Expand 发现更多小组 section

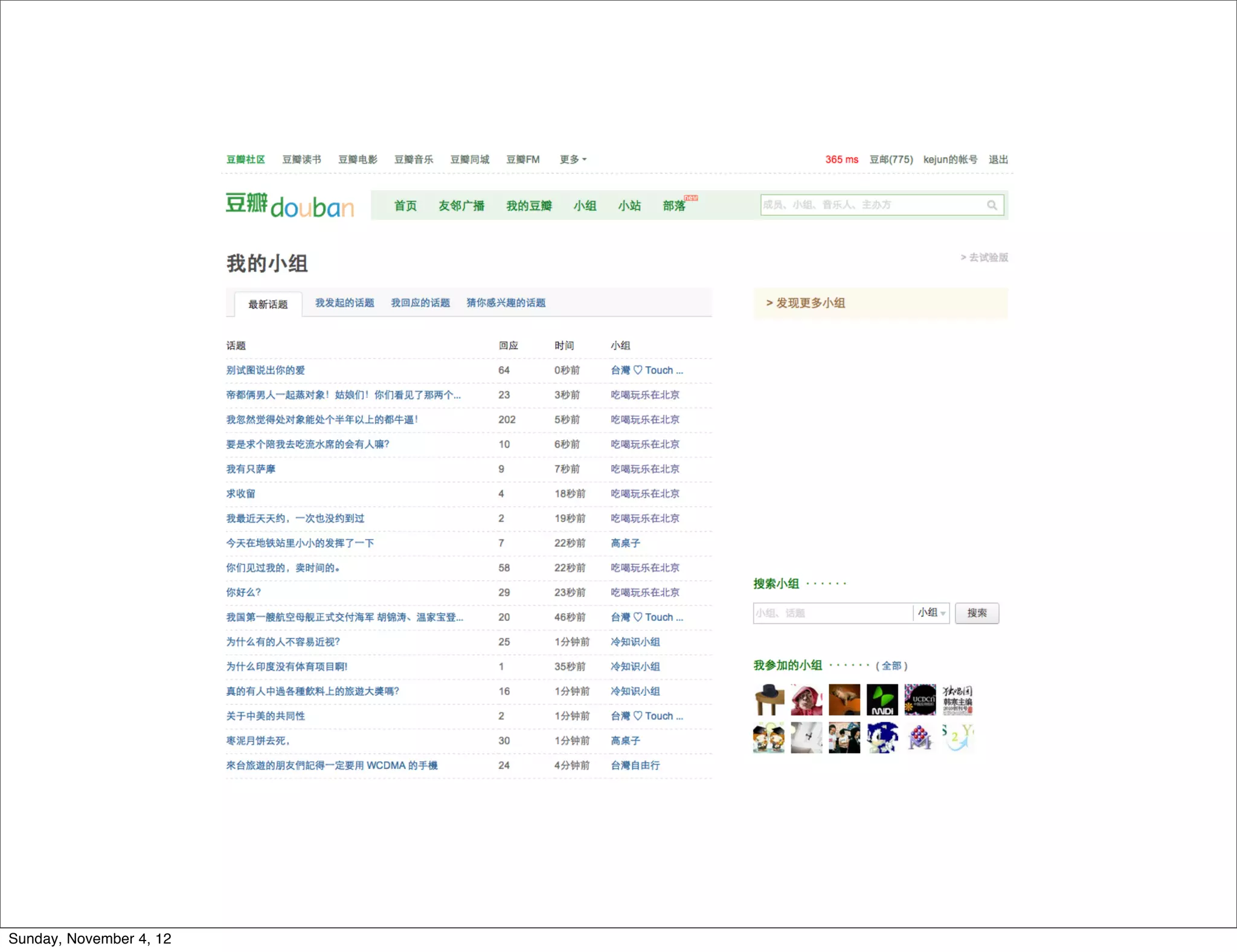coord(806,303)
